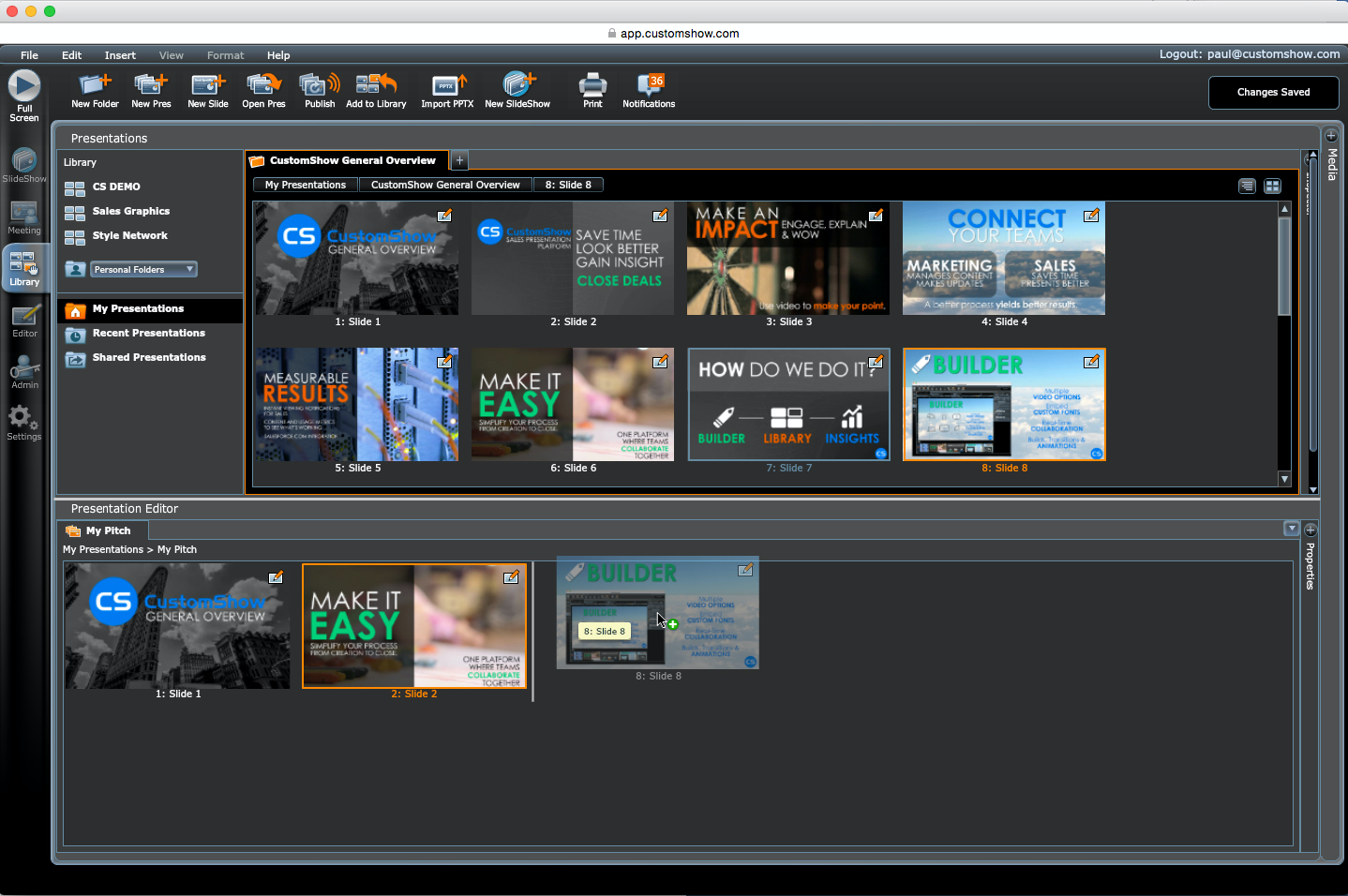
Task: Select Slide 6 Make It Easy in library
Action: [573, 405]
